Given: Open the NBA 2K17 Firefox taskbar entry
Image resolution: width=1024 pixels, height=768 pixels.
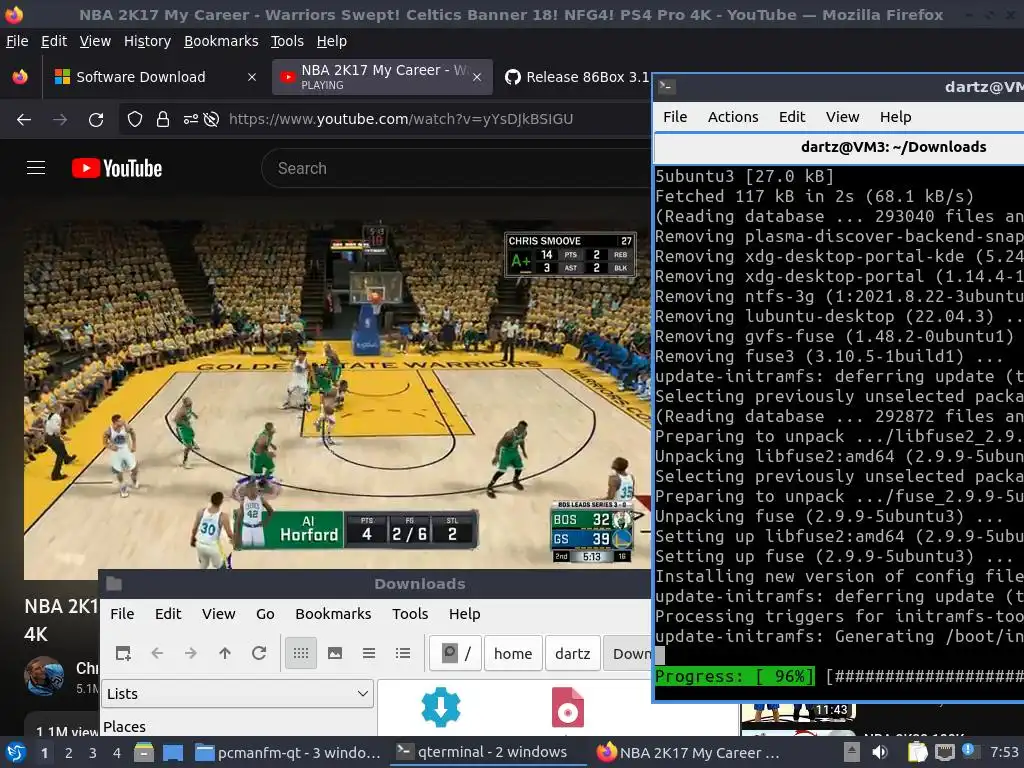Looking at the screenshot, I should 689,752.
